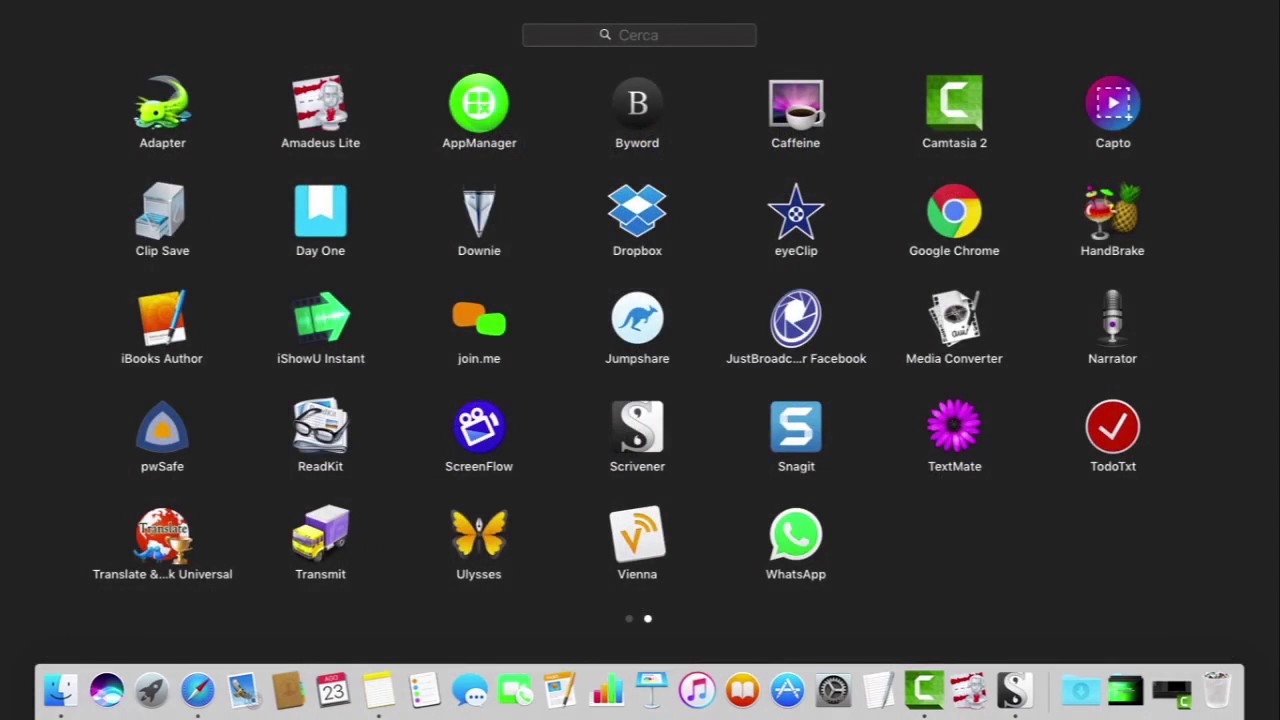Launch Keynote from the Dock

point(651,690)
